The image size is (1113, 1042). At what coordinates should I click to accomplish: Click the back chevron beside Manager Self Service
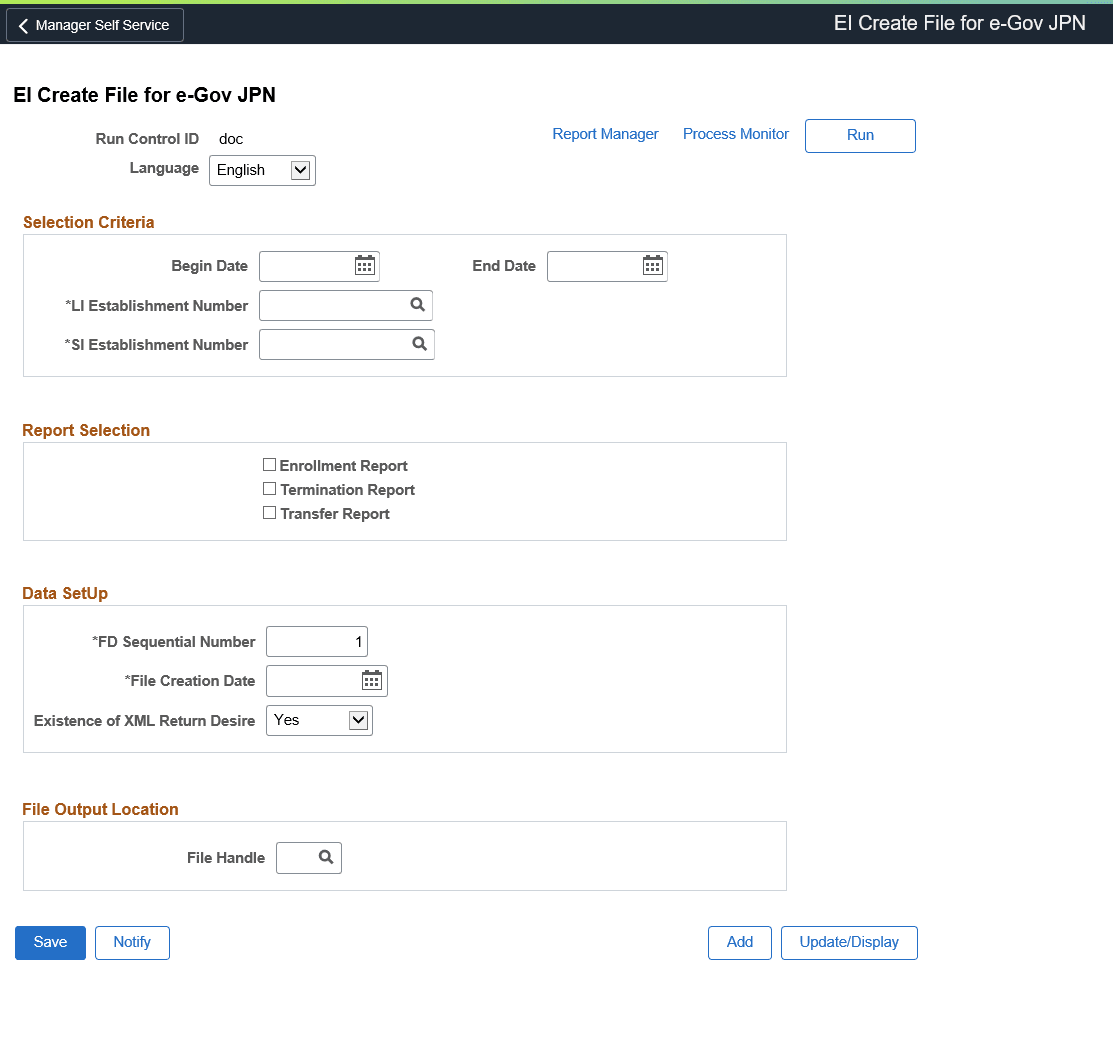(23, 24)
